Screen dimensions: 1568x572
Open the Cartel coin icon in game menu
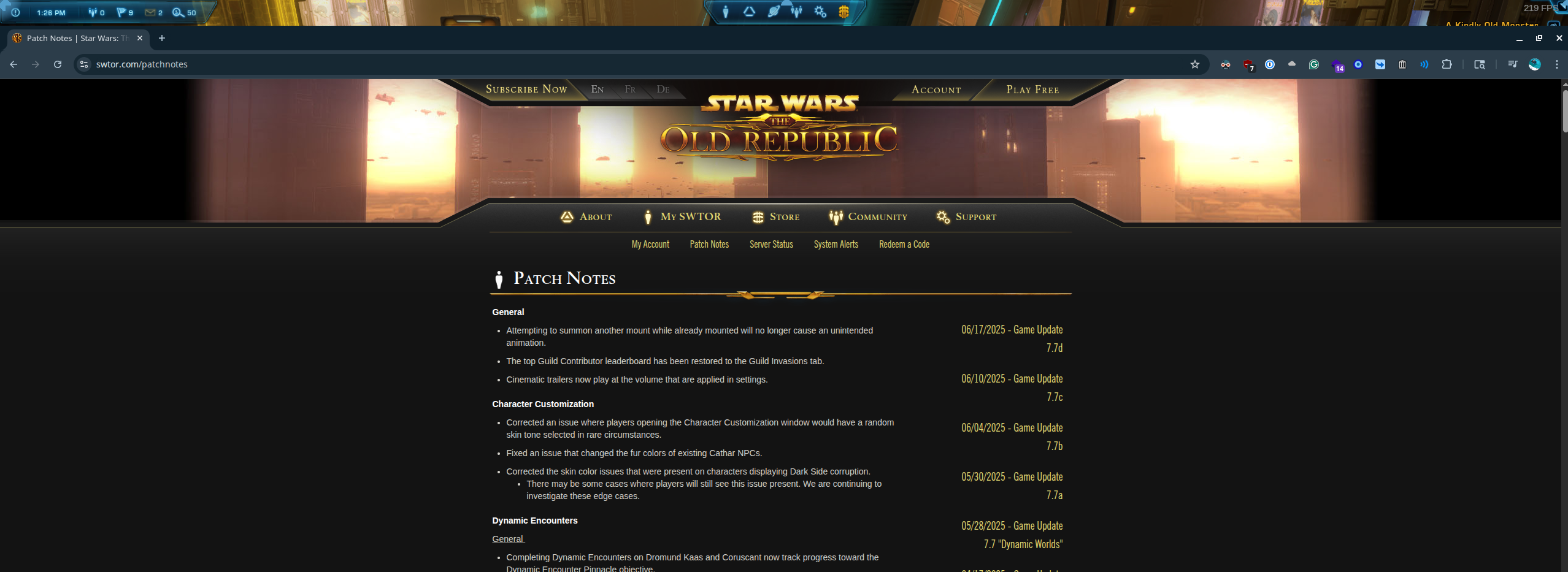844,12
